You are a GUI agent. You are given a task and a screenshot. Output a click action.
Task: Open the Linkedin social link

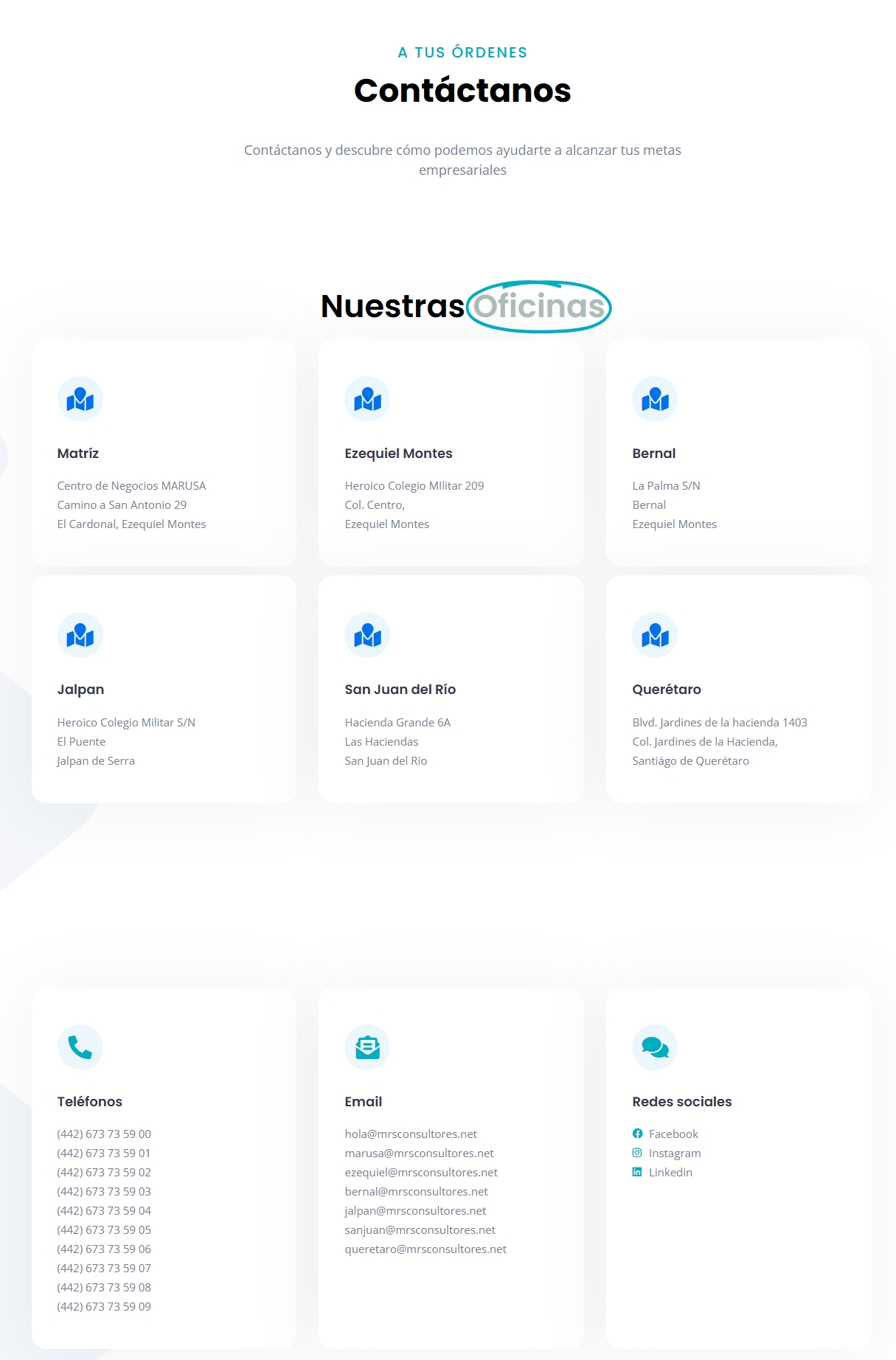[x=670, y=1172]
